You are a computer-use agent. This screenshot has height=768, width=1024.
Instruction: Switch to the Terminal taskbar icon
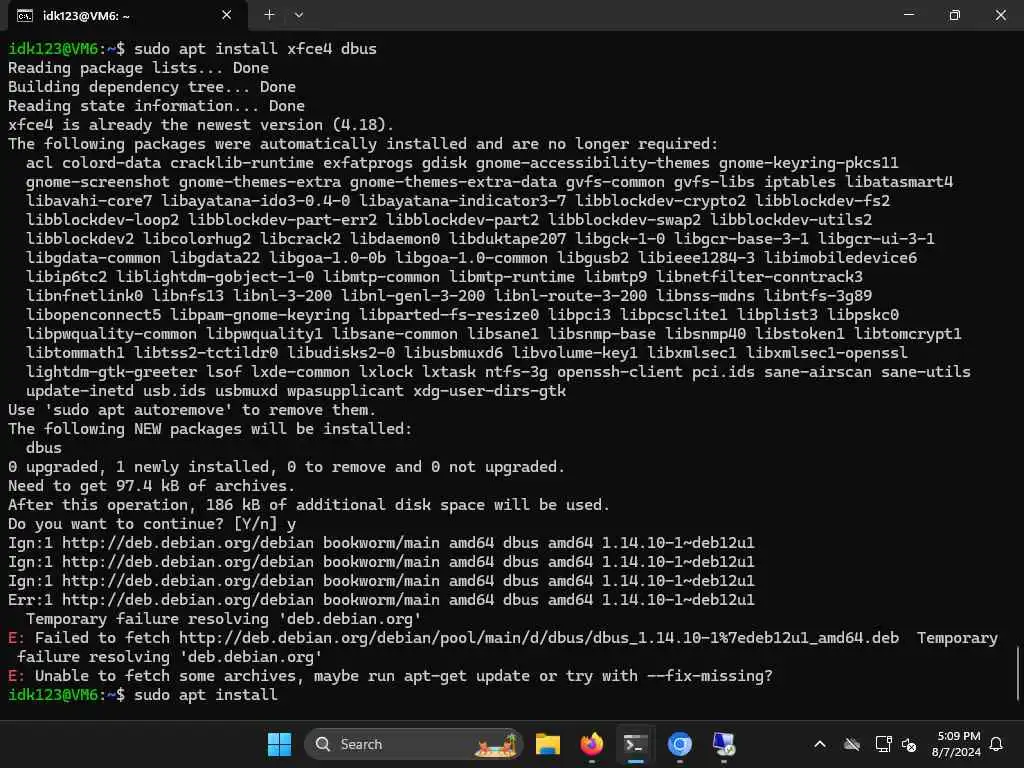pos(635,744)
